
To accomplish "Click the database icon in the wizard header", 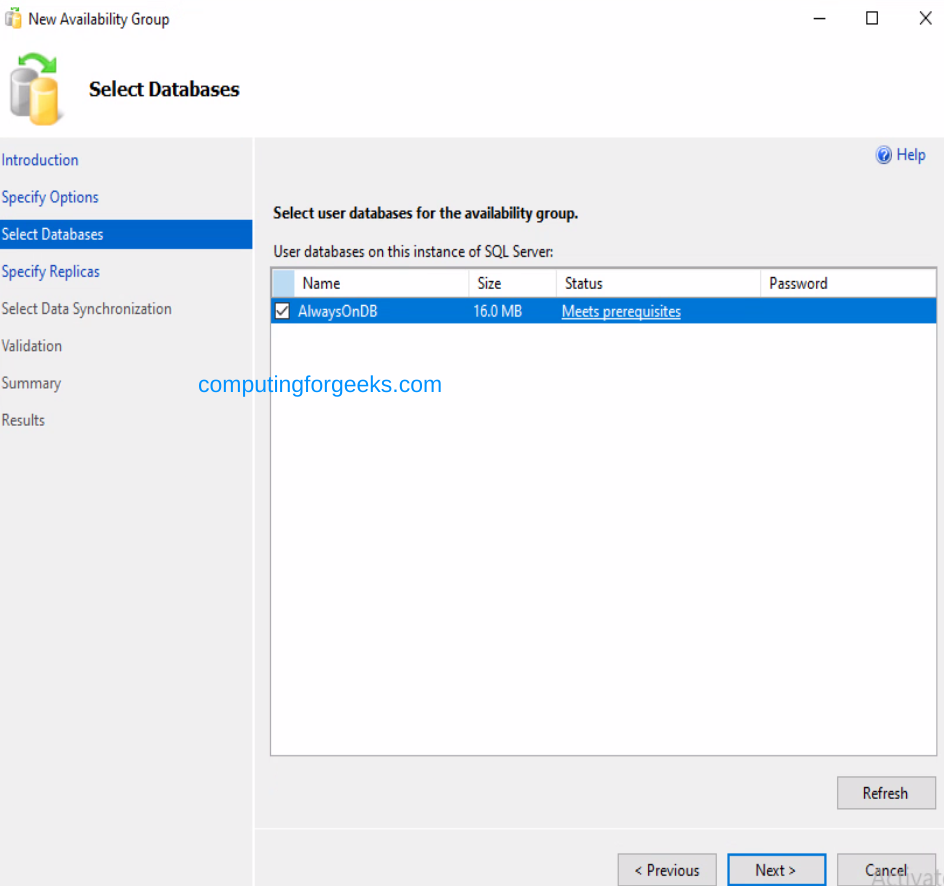I will tap(35, 88).
